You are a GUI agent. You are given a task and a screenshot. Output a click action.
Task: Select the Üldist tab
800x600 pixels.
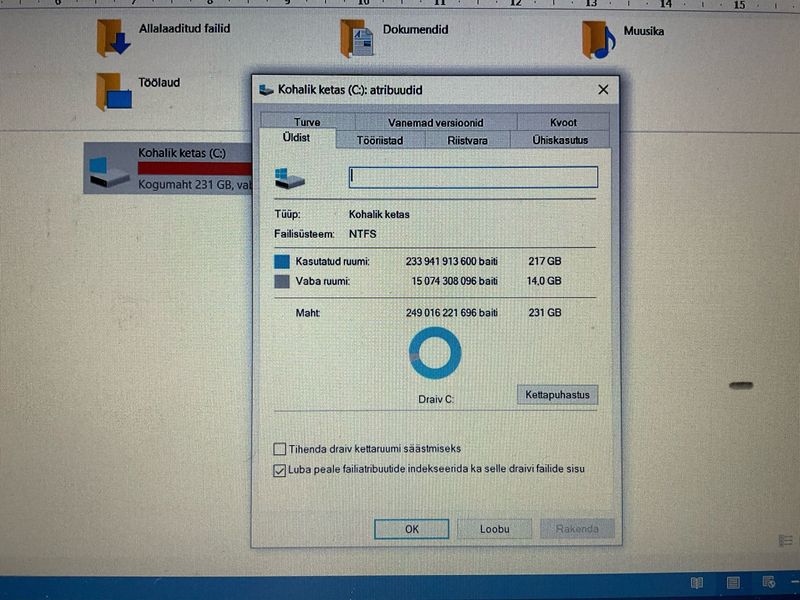click(x=297, y=138)
